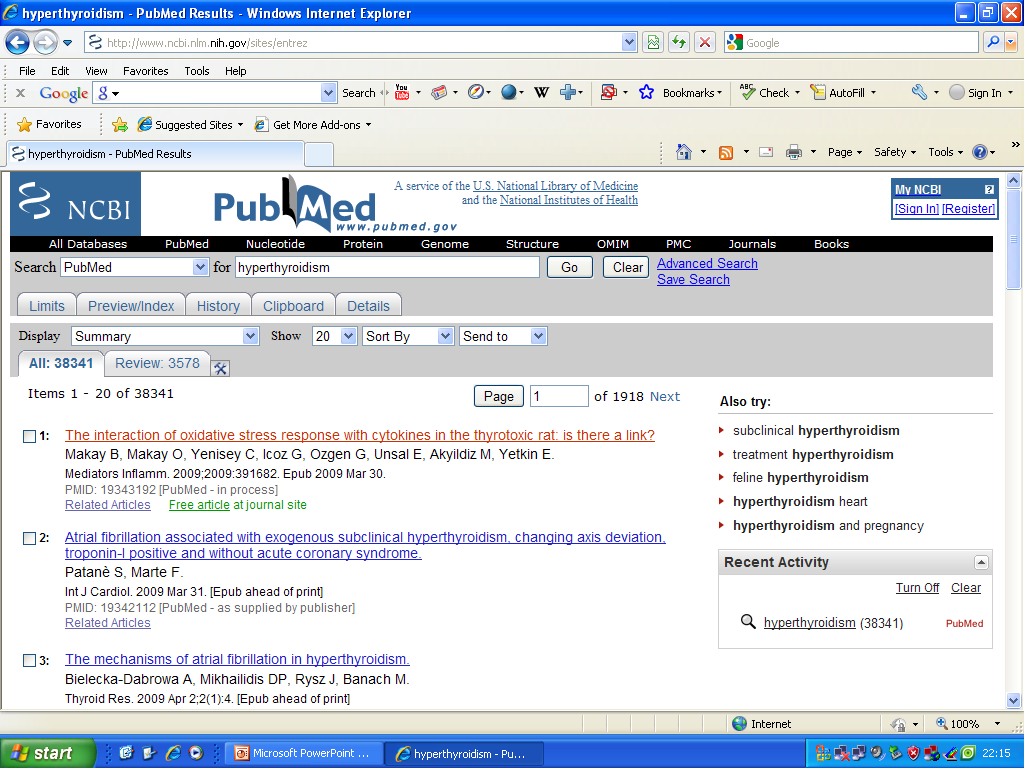Click the Go search button
The width and height of the screenshot is (1024, 768).
click(569, 267)
